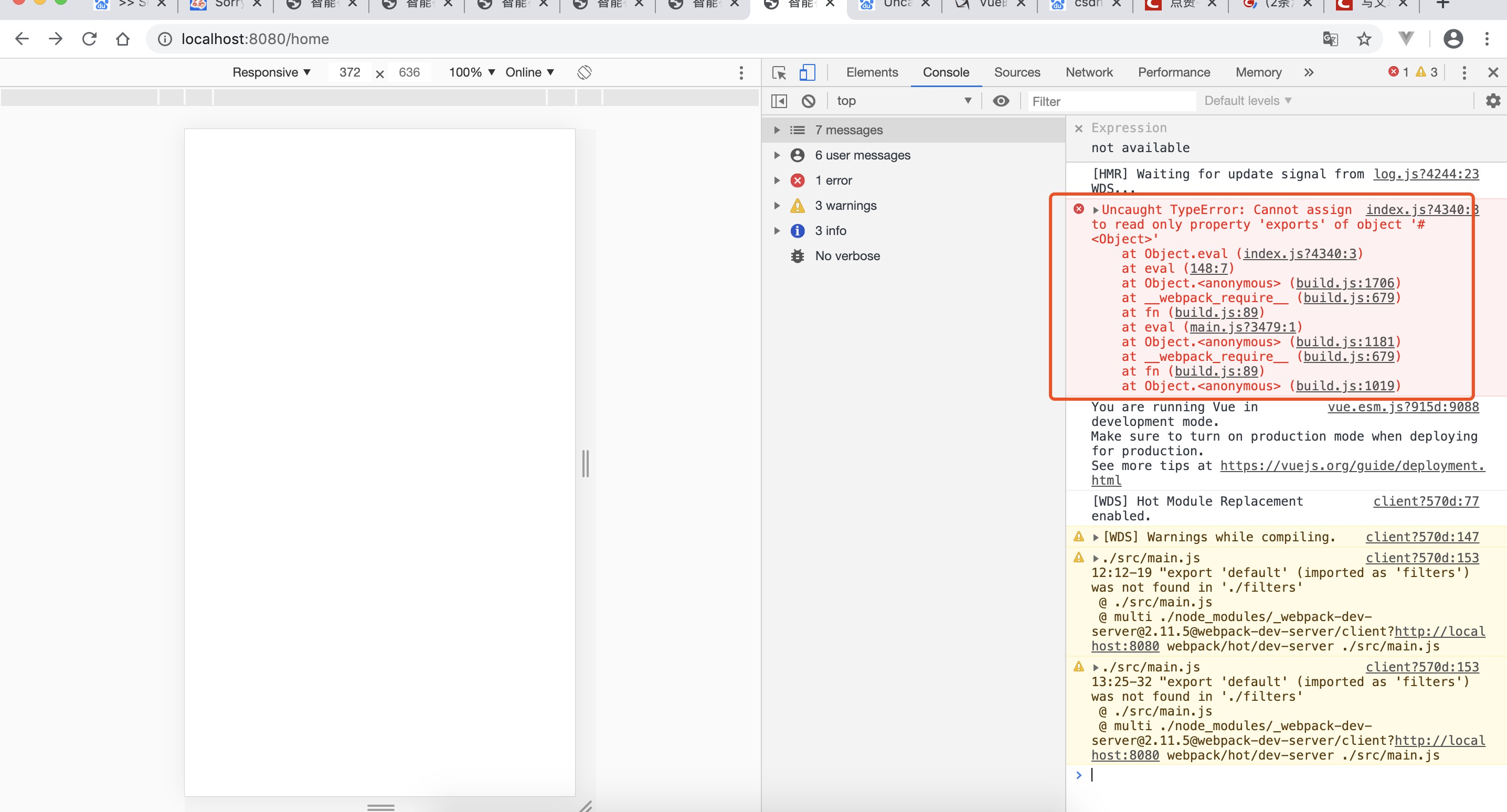Open the Default levels dropdown
This screenshot has width=1507, height=812.
pos(1247,101)
